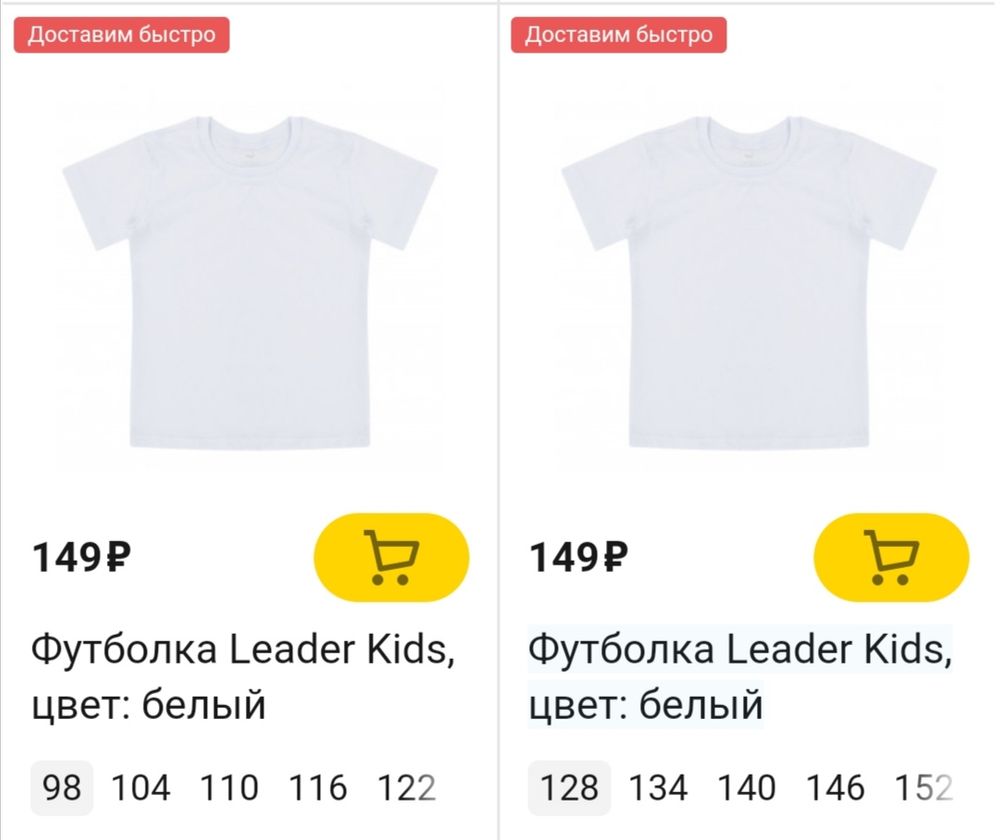Pick size 110 option
This screenshot has height=840, width=1000.
[x=229, y=788]
